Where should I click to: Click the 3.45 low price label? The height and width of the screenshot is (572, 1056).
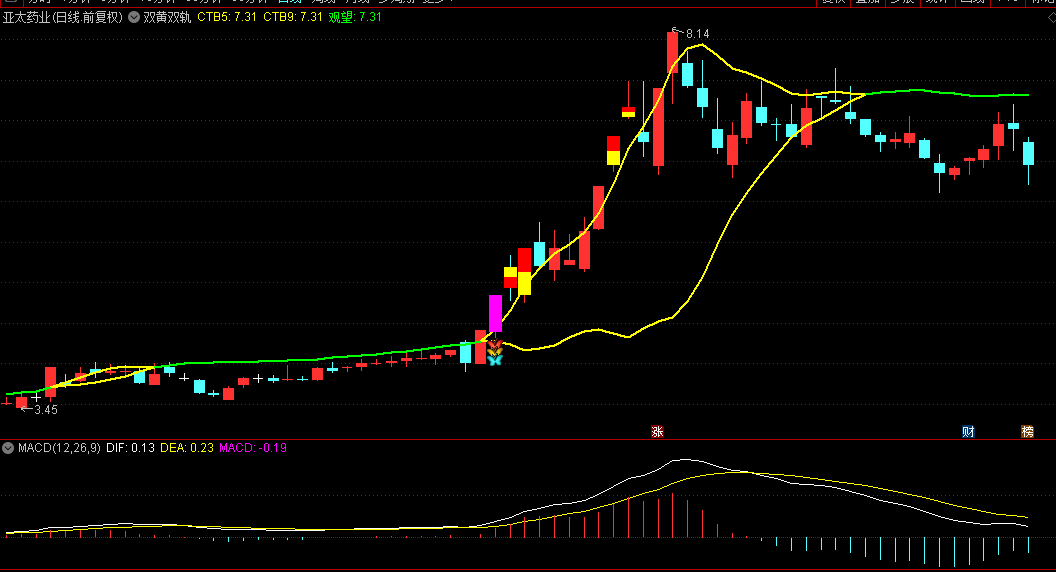(x=46, y=410)
